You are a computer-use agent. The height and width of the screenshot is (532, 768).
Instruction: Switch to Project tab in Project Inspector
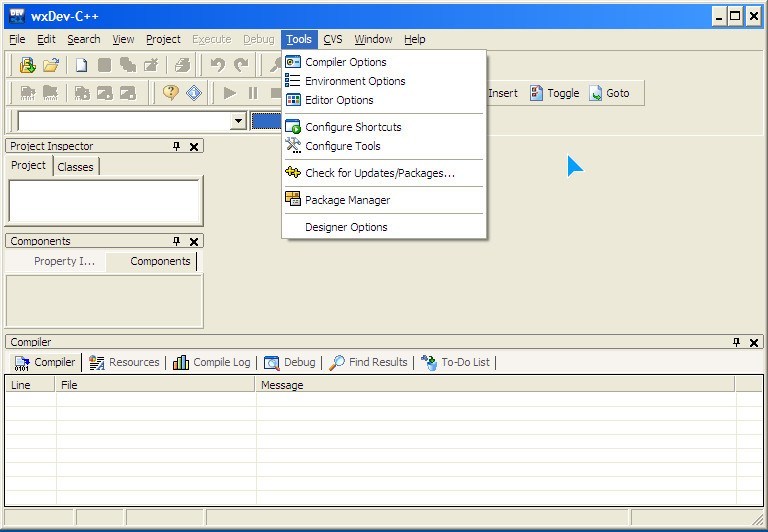(x=28, y=166)
